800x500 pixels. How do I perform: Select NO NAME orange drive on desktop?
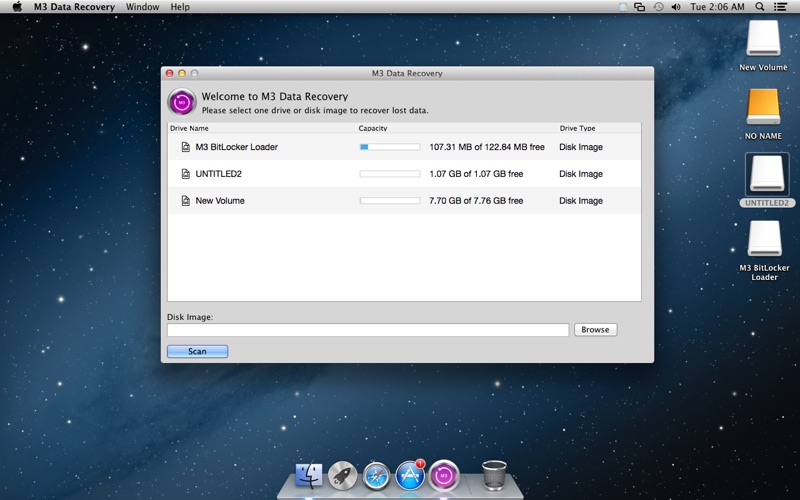coord(763,107)
